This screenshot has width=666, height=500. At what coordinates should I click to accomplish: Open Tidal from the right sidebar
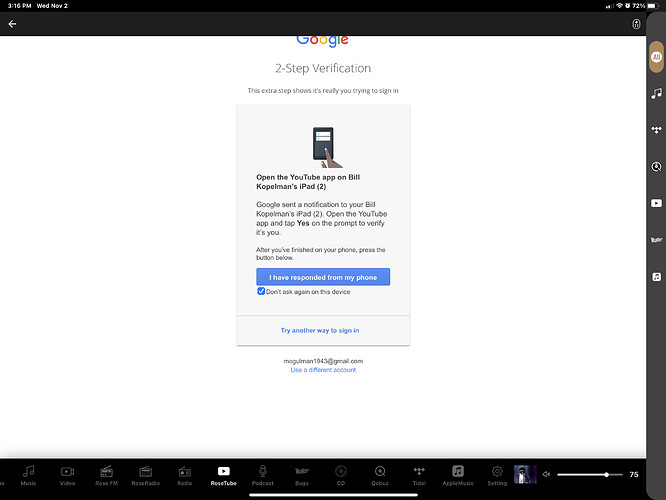(x=656, y=130)
